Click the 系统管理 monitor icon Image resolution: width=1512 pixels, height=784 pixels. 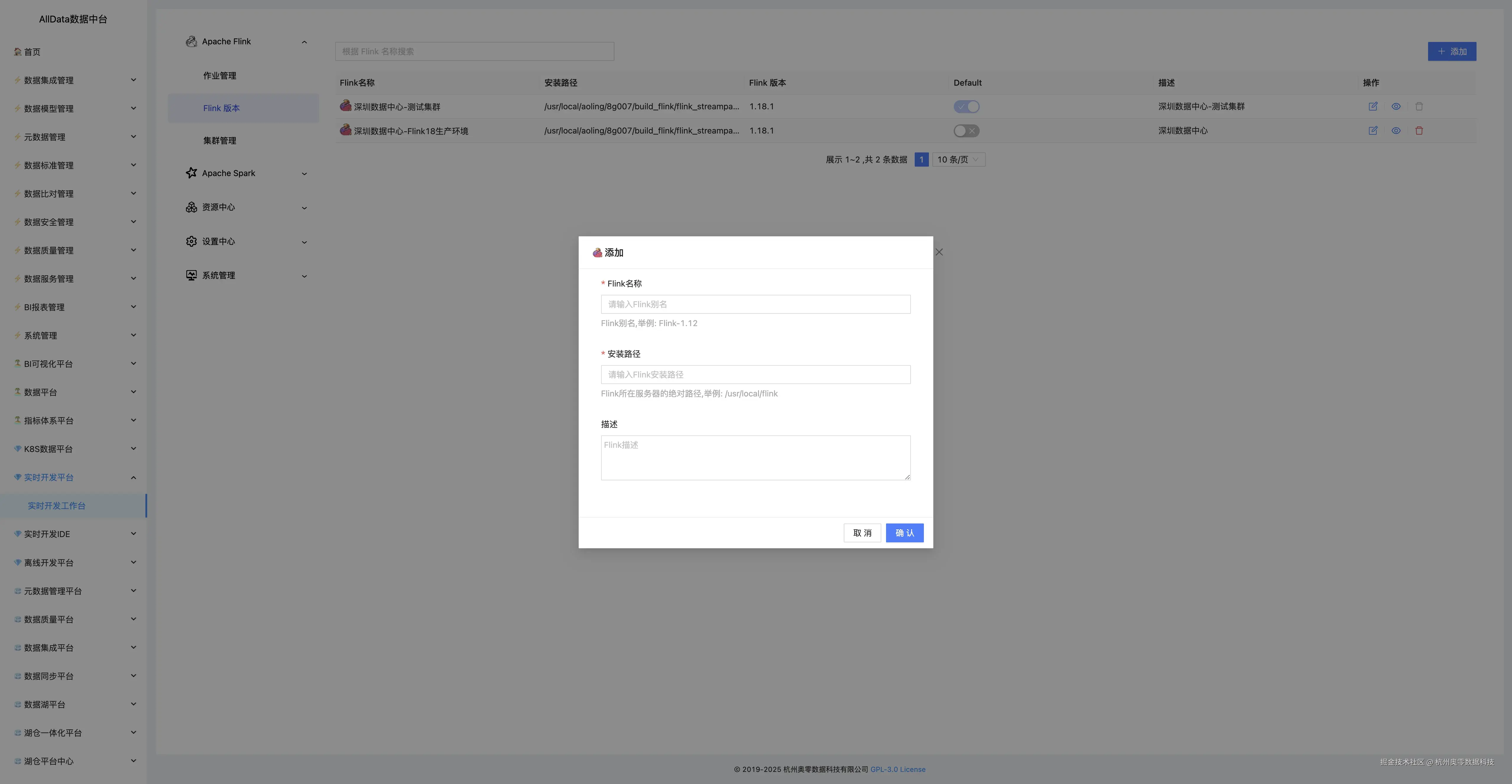click(x=191, y=275)
